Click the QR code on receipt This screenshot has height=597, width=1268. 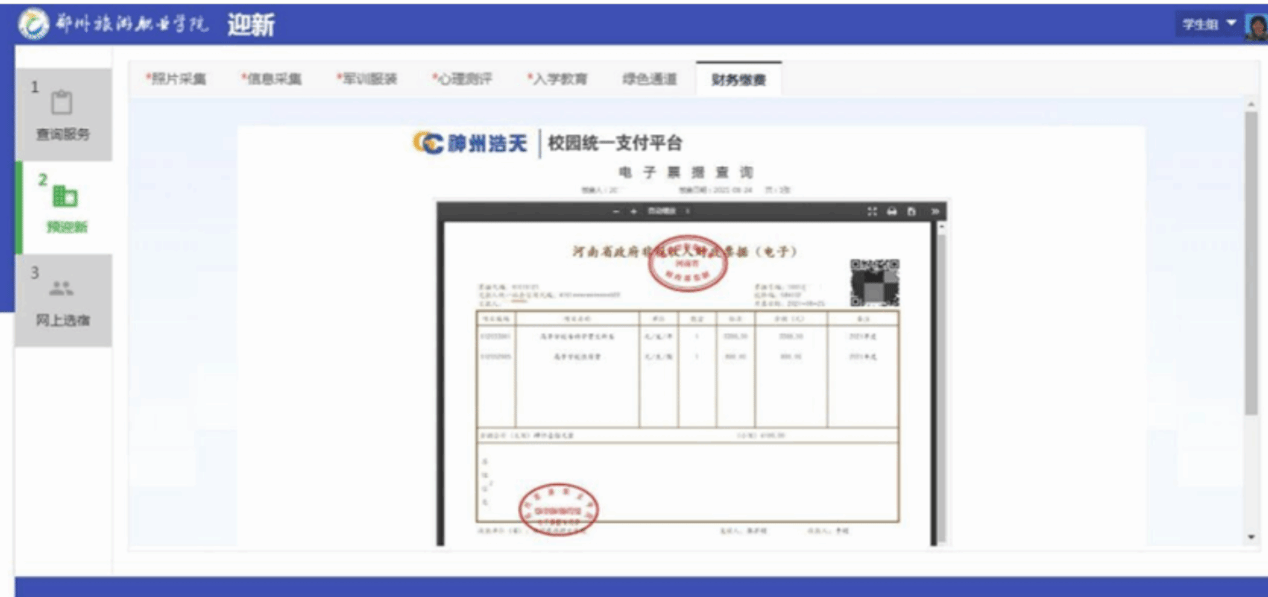point(874,282)
